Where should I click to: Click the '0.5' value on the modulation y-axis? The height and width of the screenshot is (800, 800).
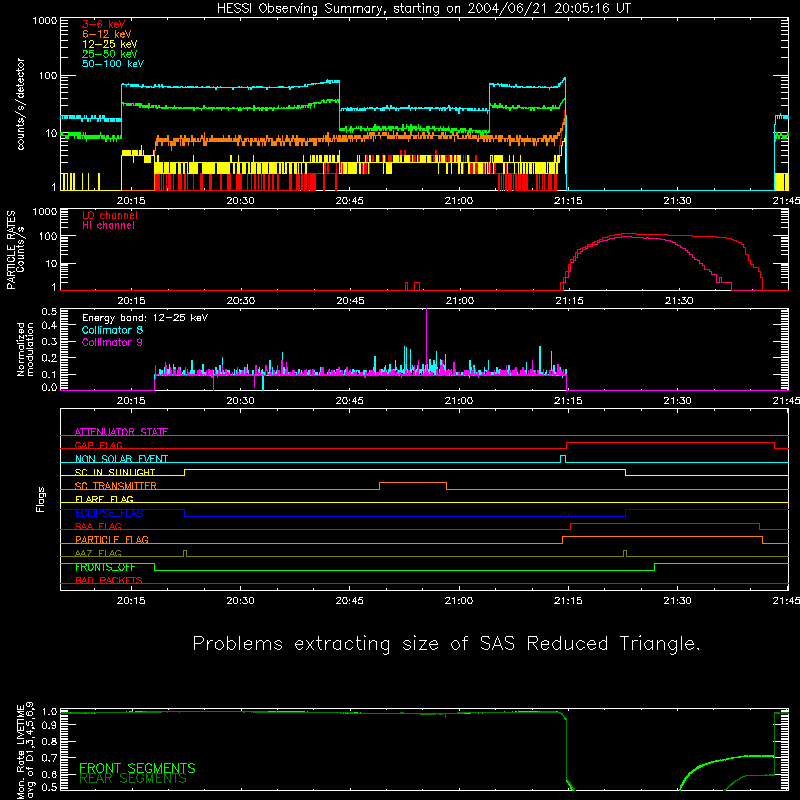(x=49, y=312)
